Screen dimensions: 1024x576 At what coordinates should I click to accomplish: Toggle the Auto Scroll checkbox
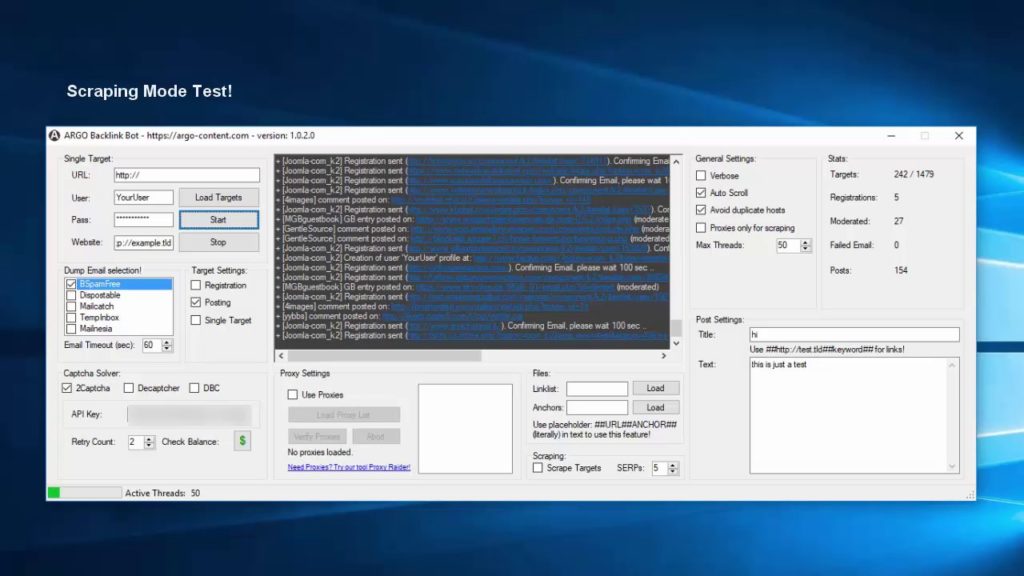[x=701, y=193]
